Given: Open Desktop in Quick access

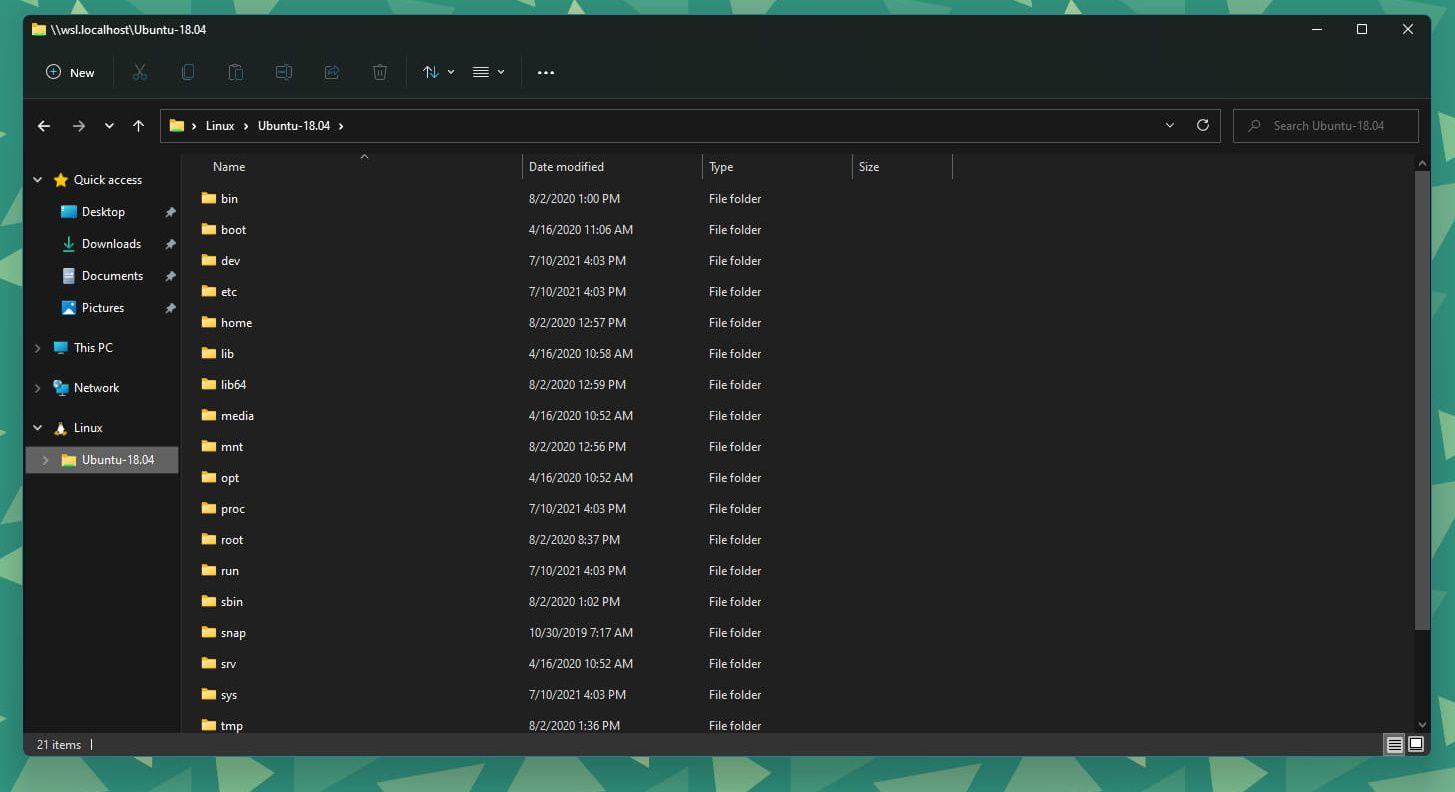Looking at the screenshot, I should 103,212.
